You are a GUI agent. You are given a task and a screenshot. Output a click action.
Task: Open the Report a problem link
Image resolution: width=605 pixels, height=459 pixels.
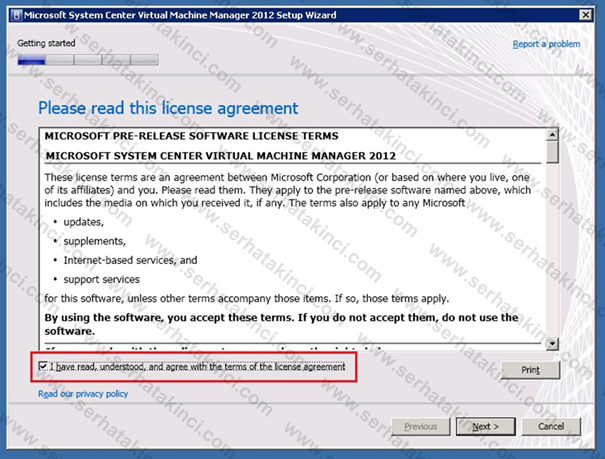coord(546,44)
